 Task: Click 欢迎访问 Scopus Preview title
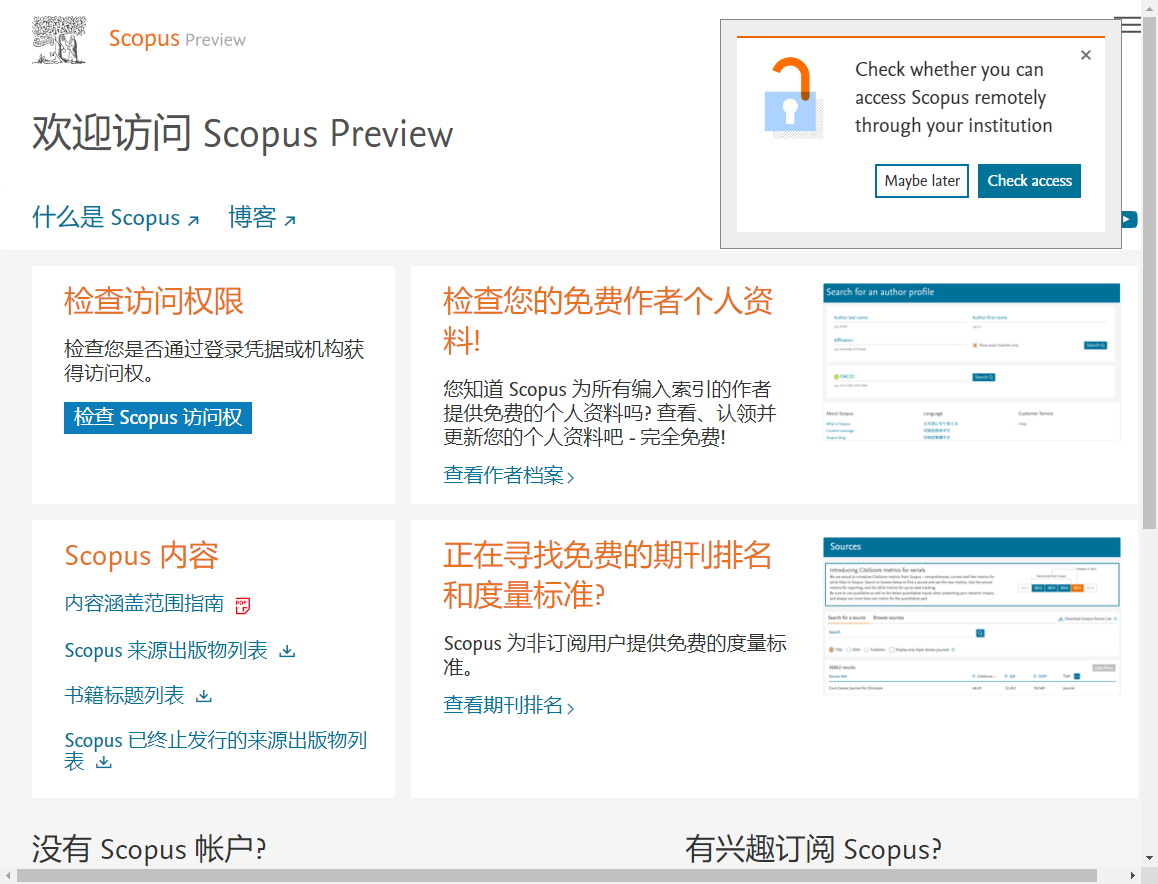pos(242,134)
